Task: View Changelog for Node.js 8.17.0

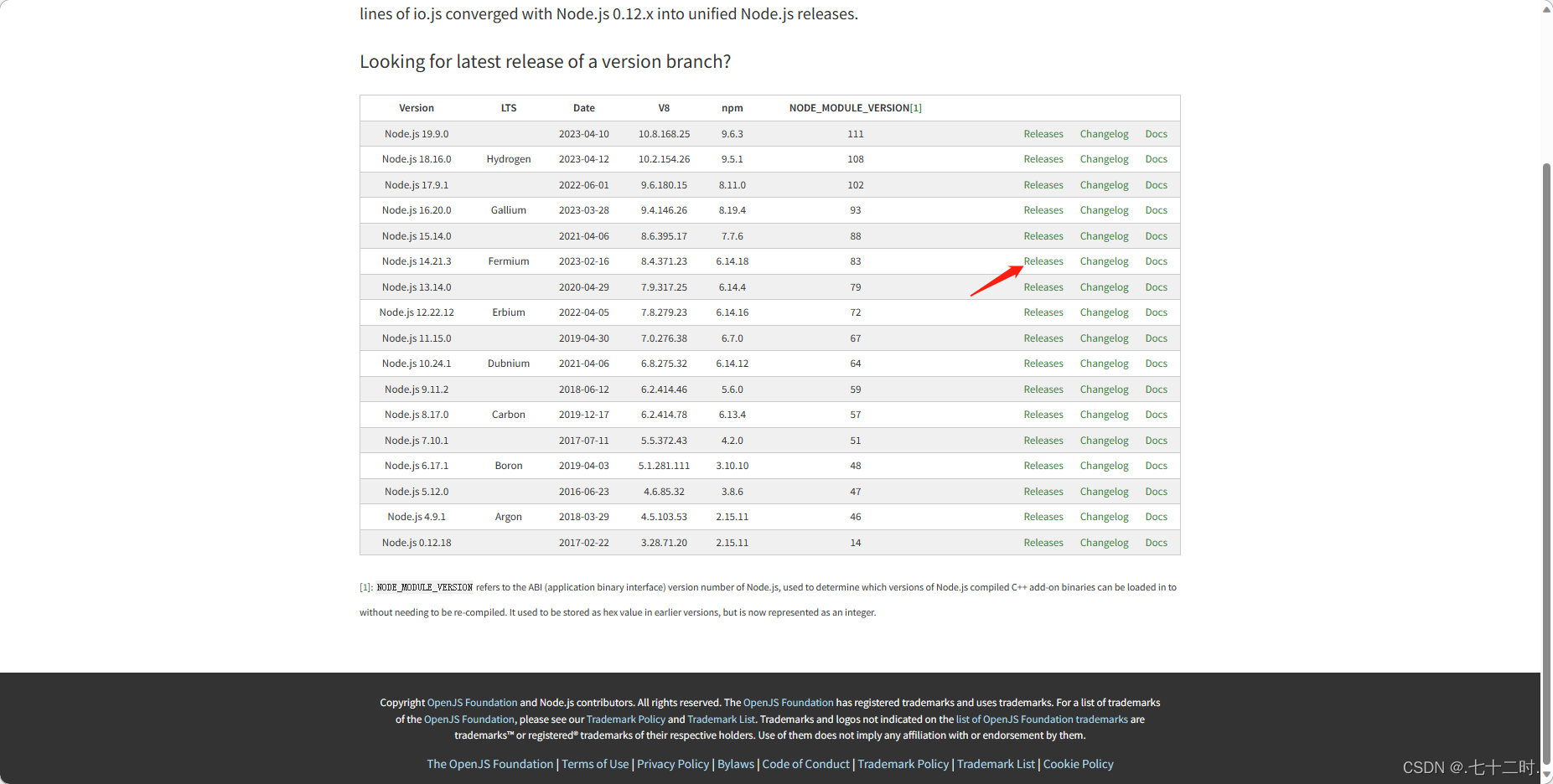Action: click(1104, 415)
